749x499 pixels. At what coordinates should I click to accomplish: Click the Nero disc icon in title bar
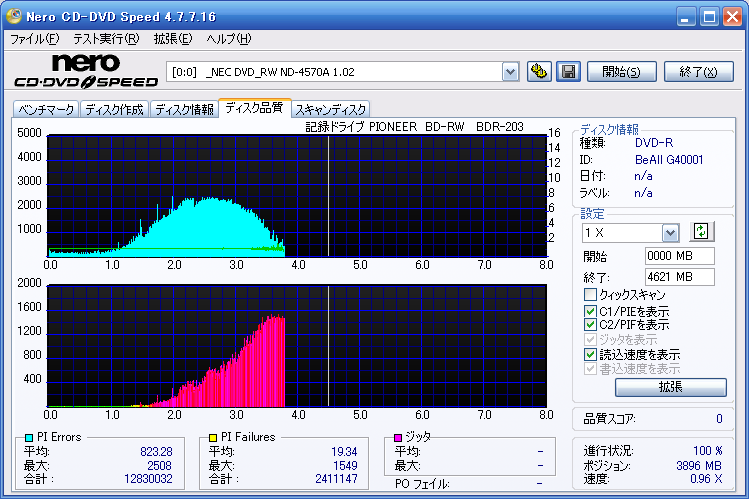[x=13, y=16]
